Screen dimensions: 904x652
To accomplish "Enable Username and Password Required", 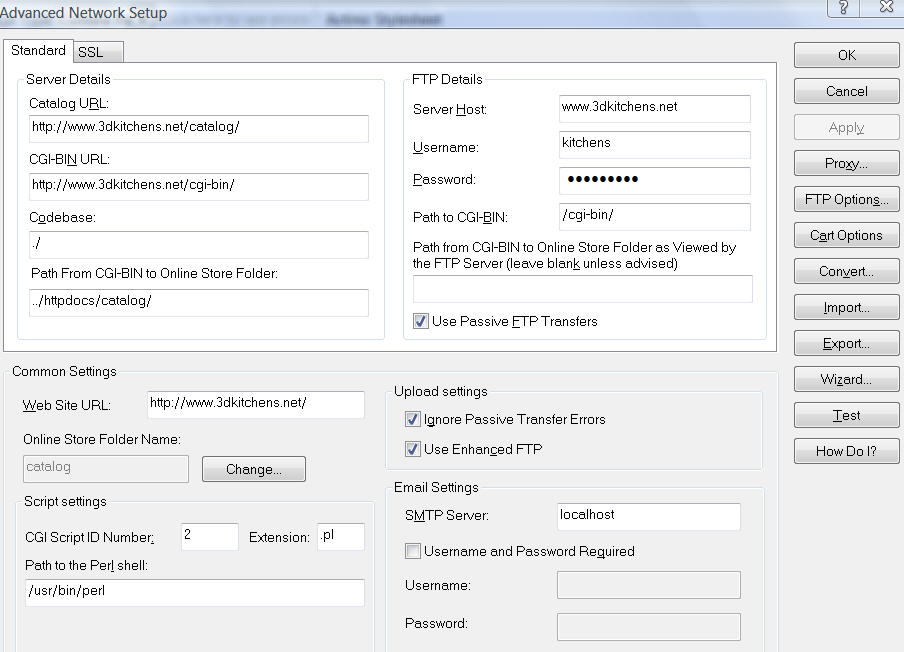I will [x=412, y=551].
